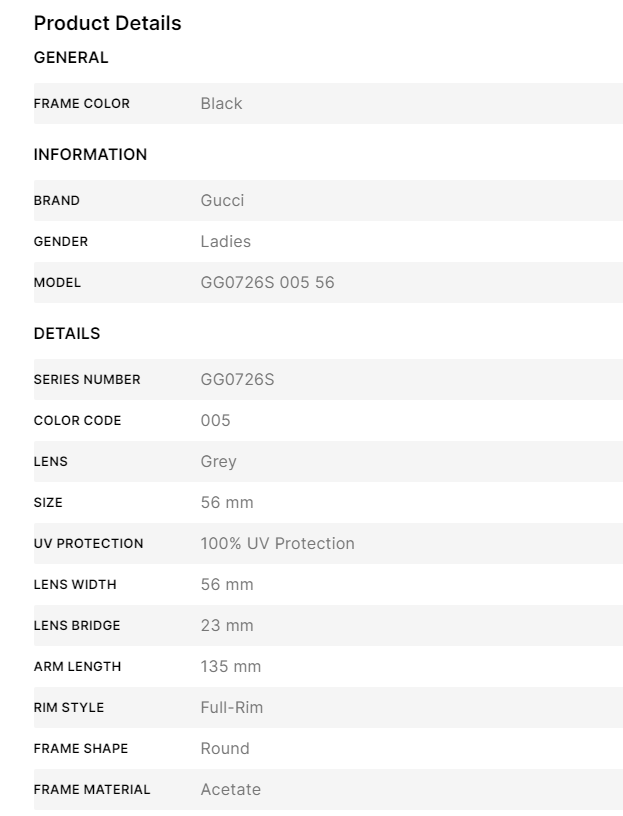
Task: Click the FRAME COLOR label
Action: tap(81, 104)
